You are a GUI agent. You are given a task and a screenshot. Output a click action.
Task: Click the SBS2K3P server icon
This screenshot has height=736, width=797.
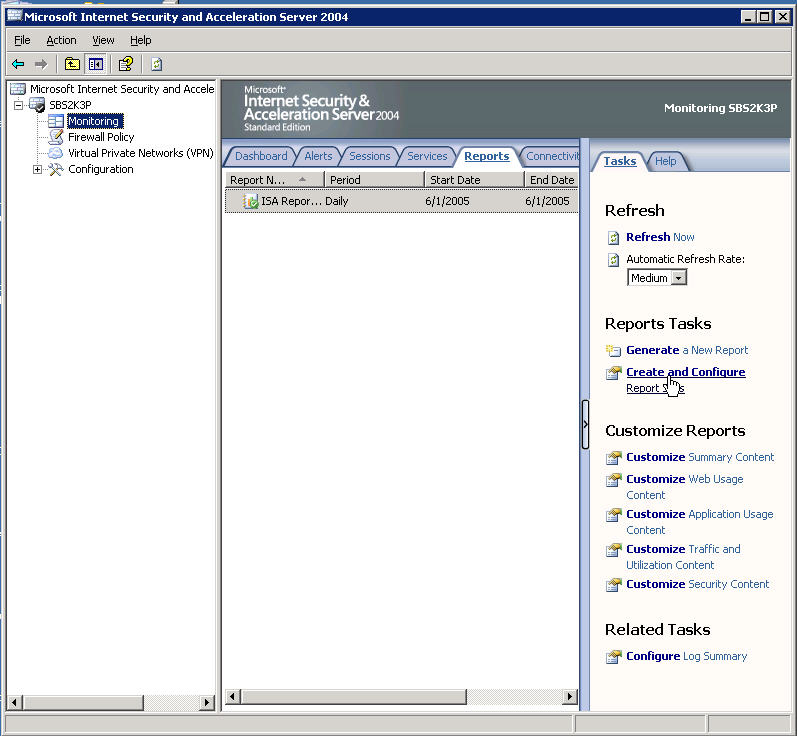point(37,105)
